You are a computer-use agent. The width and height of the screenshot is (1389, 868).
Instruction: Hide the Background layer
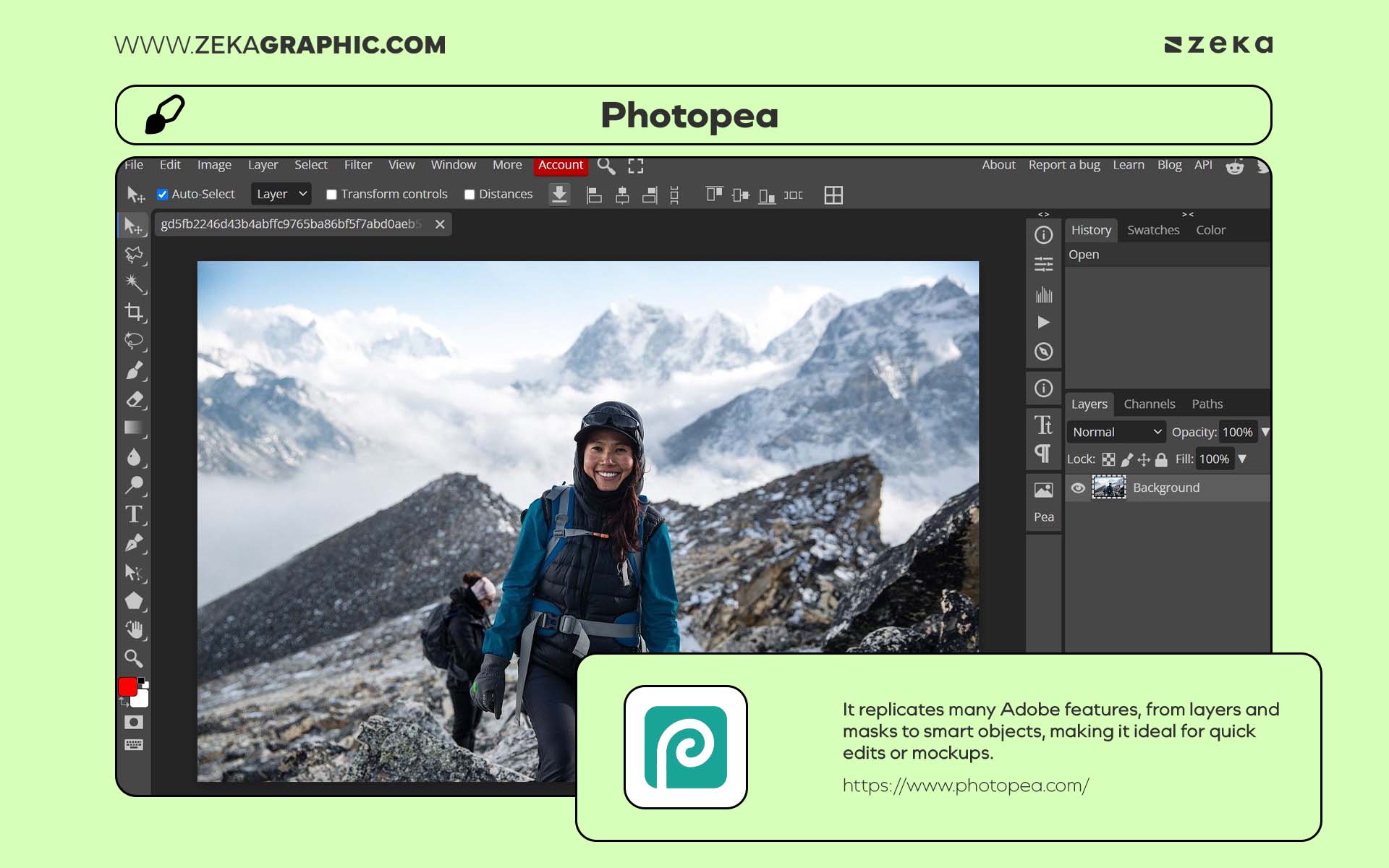click(x=1079, y=488)
